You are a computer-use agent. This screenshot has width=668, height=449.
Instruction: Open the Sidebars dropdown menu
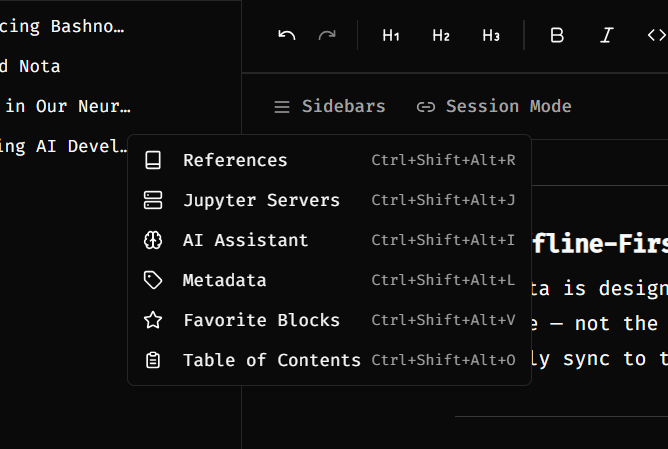coord(330,106)
